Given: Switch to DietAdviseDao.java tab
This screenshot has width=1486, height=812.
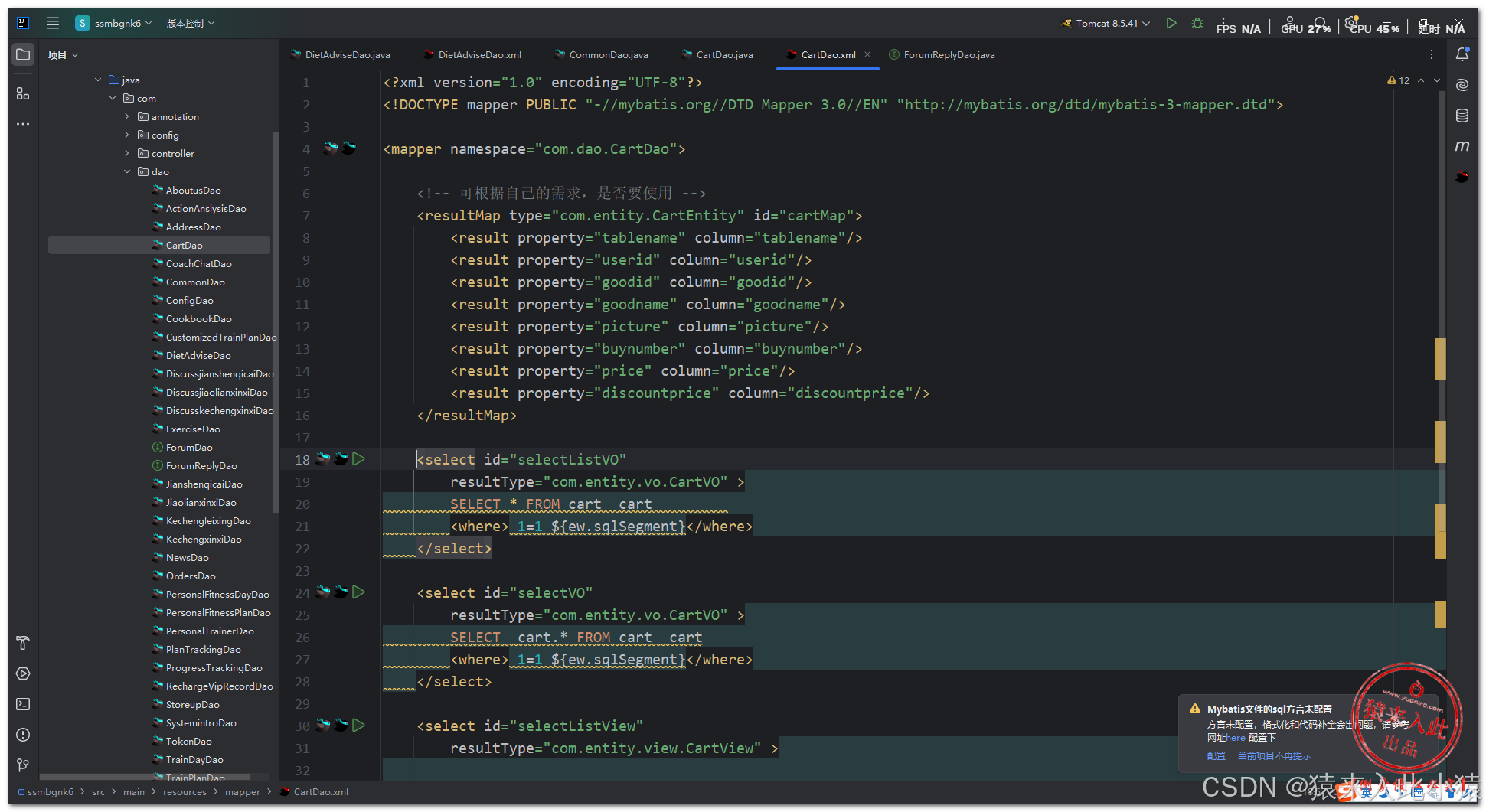Looking at the screenshot, I should point(341,54).
